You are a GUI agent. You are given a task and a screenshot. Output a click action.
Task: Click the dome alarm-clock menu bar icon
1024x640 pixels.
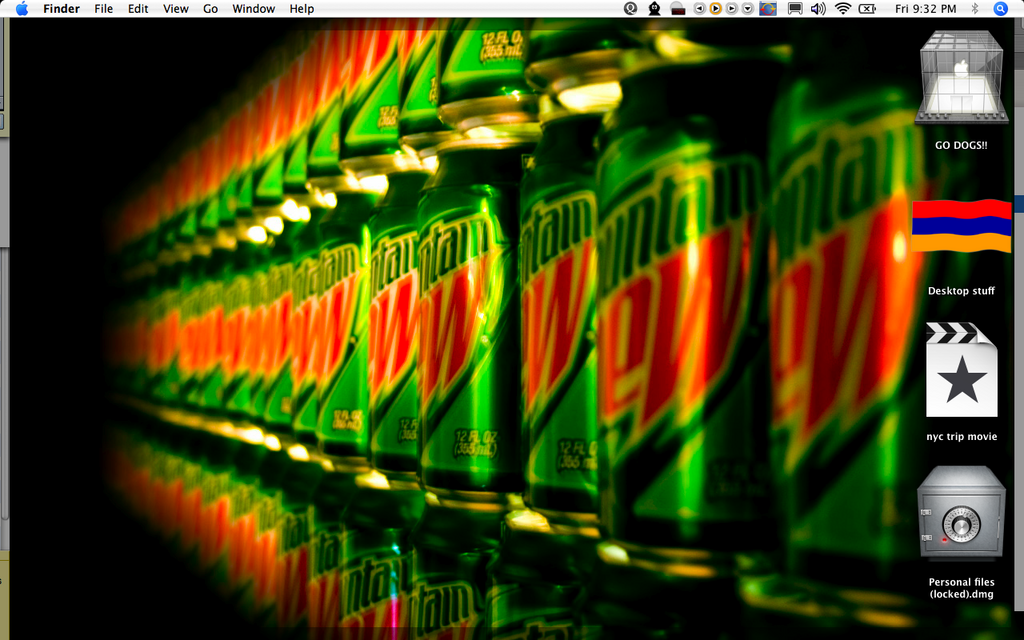(677, 8)
